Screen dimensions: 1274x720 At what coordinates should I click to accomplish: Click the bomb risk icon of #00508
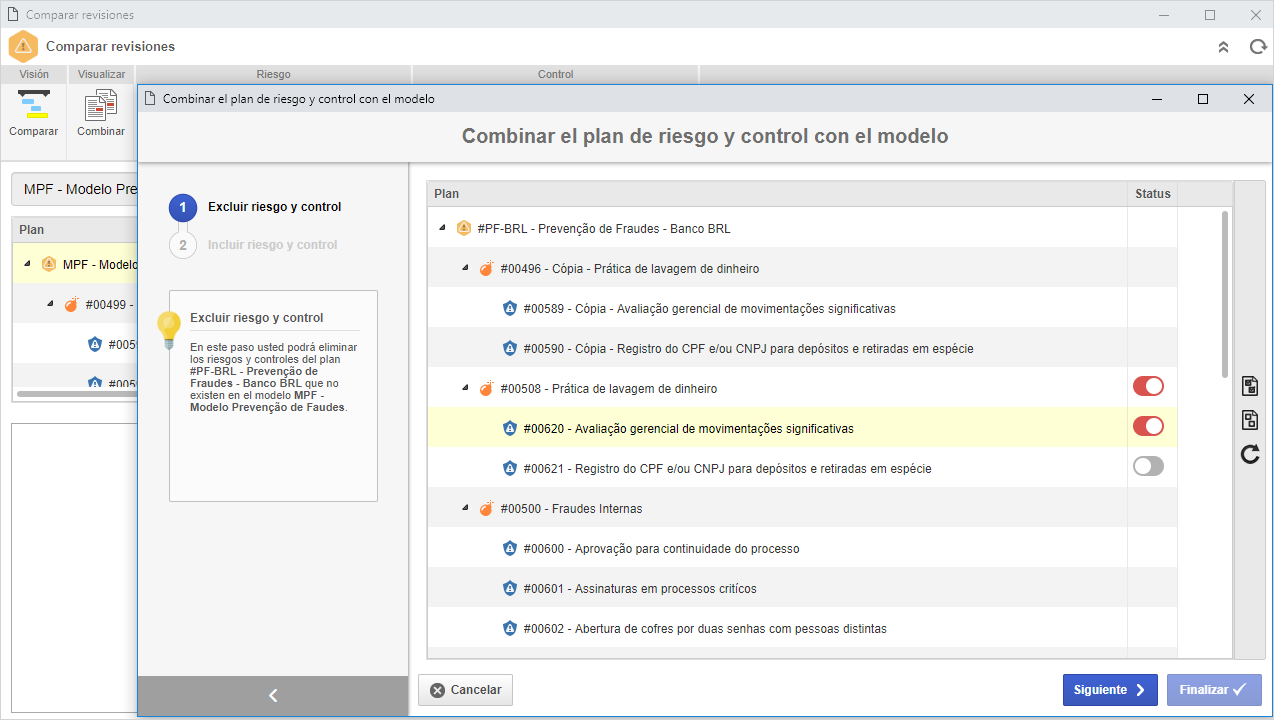(x=486, y=388)
